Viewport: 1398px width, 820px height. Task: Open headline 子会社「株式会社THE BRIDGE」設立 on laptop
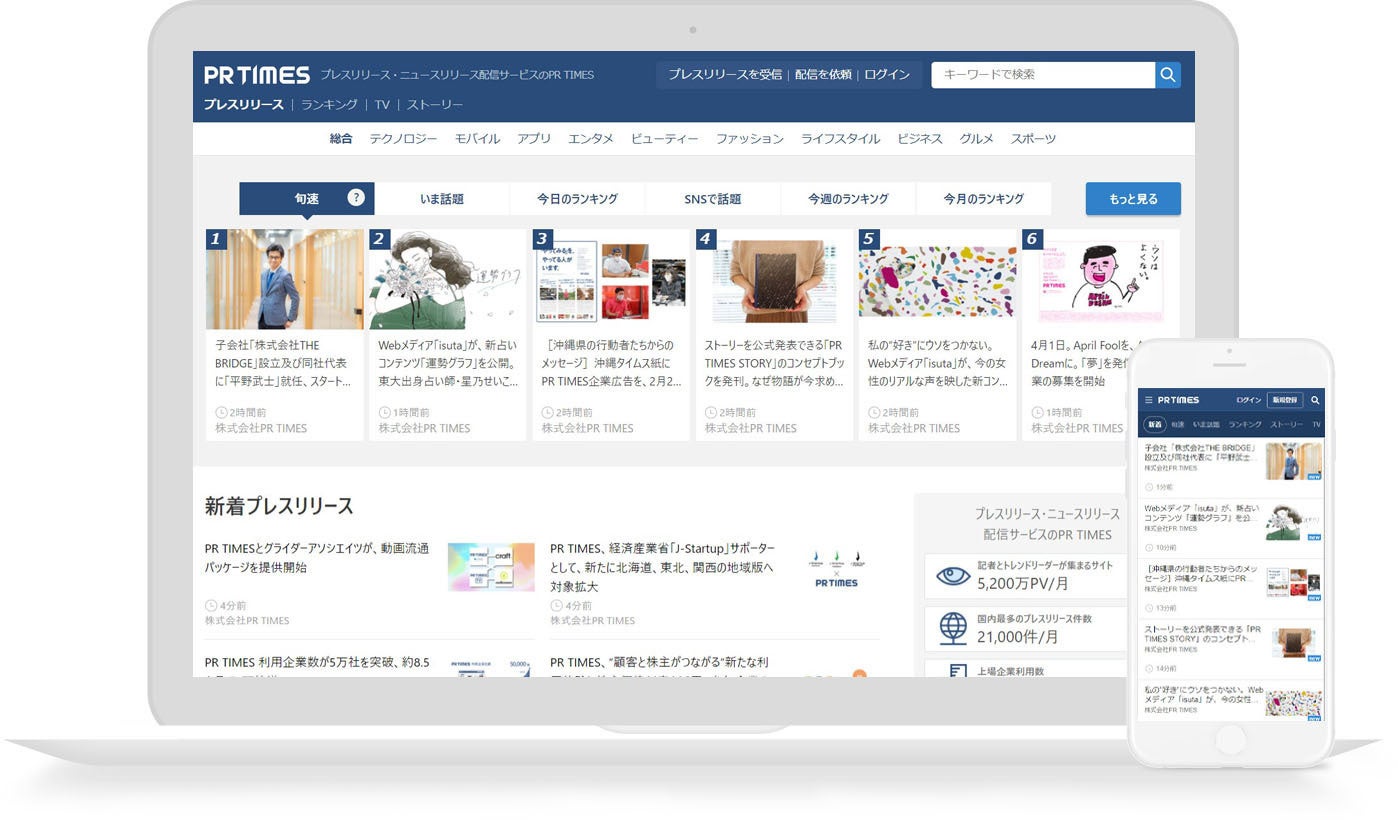tap(283, 363)
